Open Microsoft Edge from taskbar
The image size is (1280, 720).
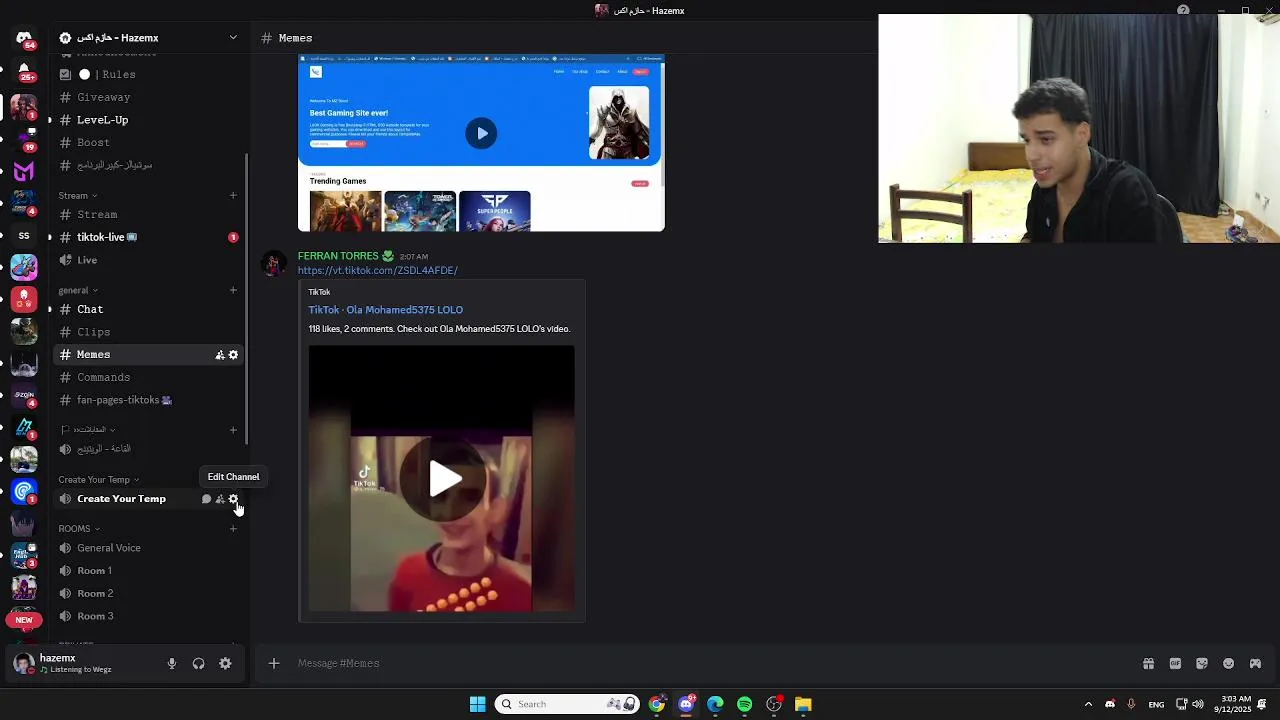(x=715, y=704)
